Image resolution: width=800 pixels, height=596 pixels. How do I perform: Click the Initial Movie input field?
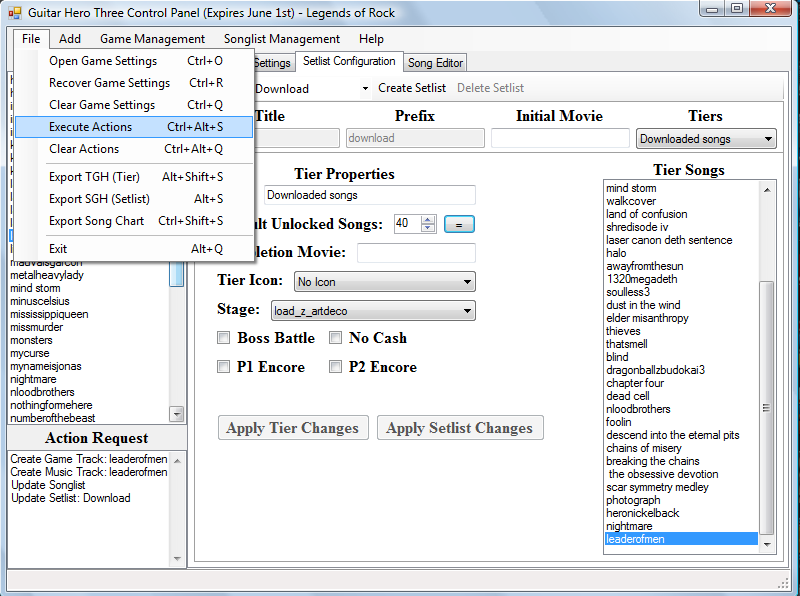[560, 138]
